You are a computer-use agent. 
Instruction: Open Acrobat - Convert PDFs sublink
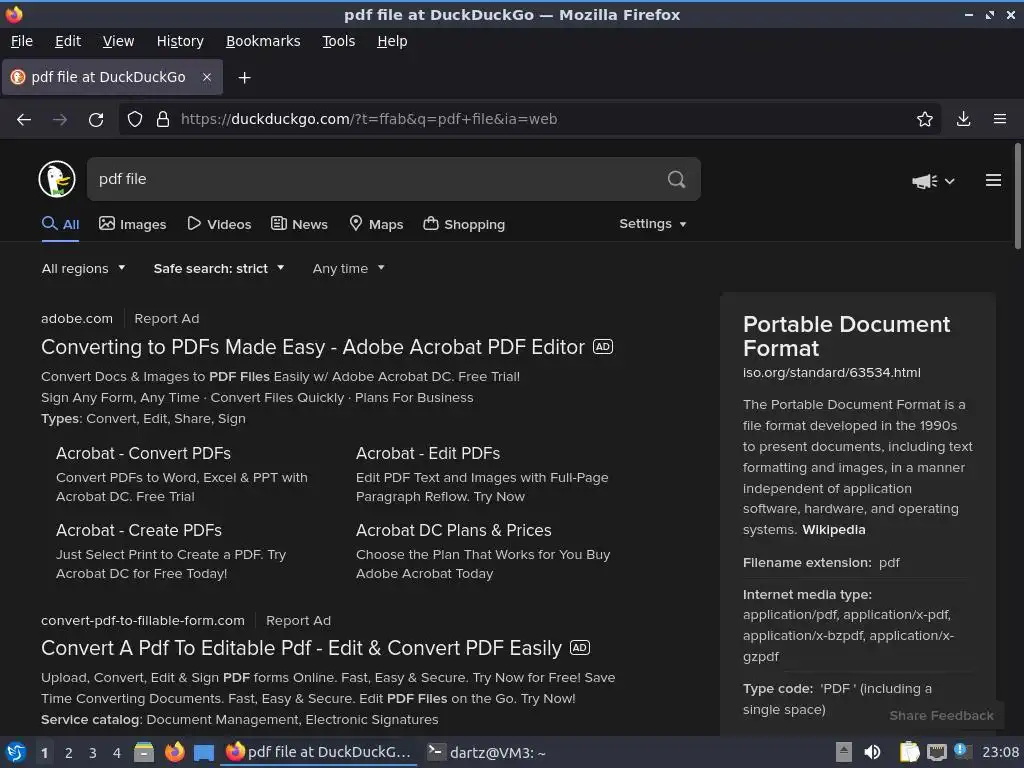click(143, 453)
